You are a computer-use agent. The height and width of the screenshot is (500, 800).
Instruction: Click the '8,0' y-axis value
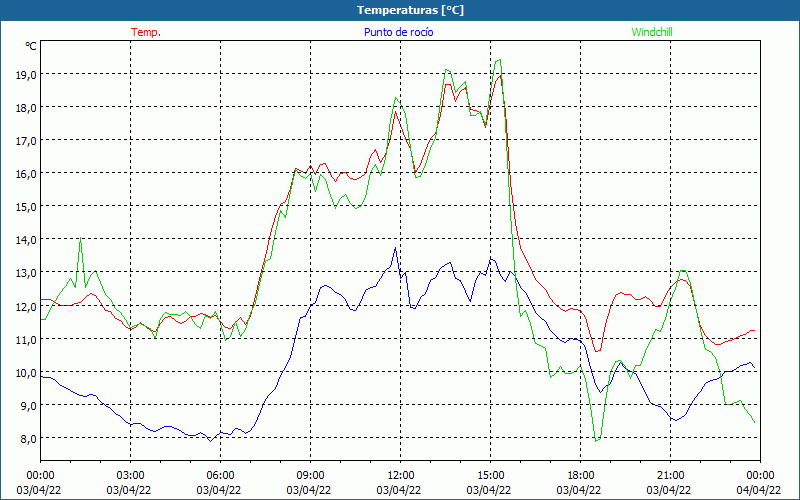(x=28, y=439)
